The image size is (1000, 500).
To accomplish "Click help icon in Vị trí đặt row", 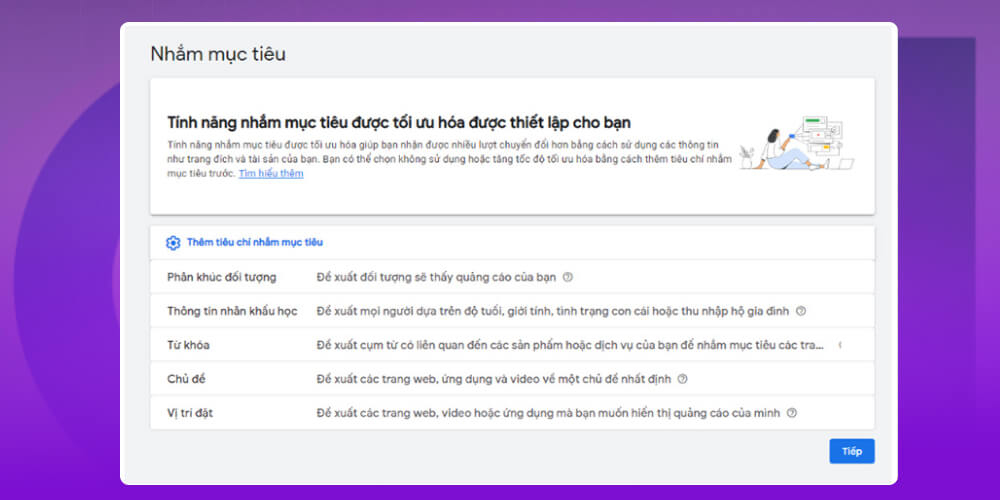I will point(791,413).
